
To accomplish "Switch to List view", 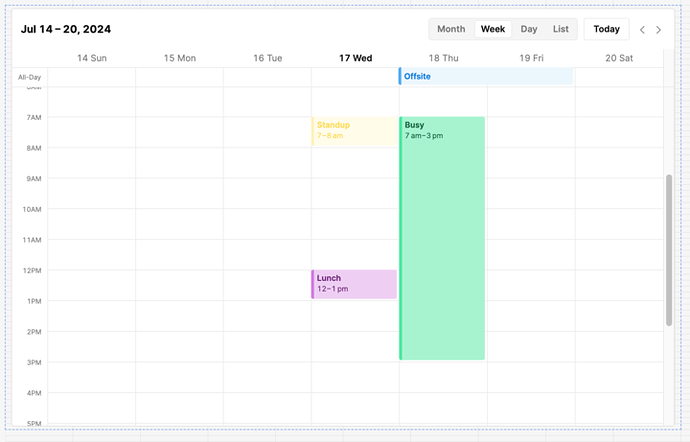I will 561,29.
